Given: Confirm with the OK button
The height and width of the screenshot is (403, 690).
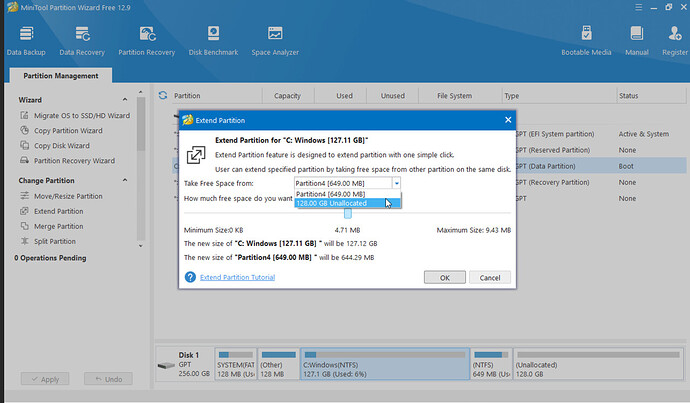Looking at the screenshot, I should (445, 278).
